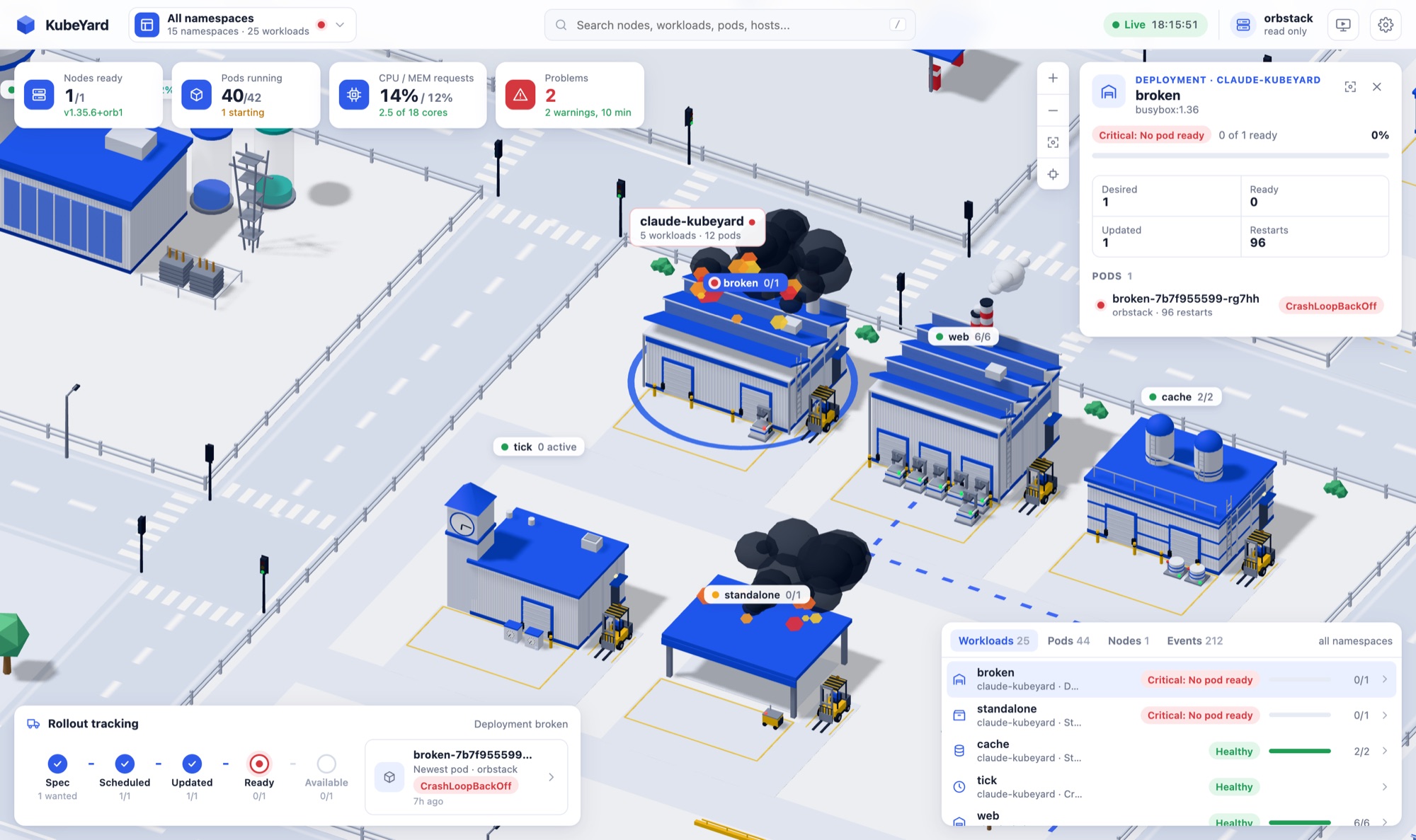This screenshot has height=840, width=1416.
Task: Zoom out with the minus button
Action: (x=1053, y=110)
